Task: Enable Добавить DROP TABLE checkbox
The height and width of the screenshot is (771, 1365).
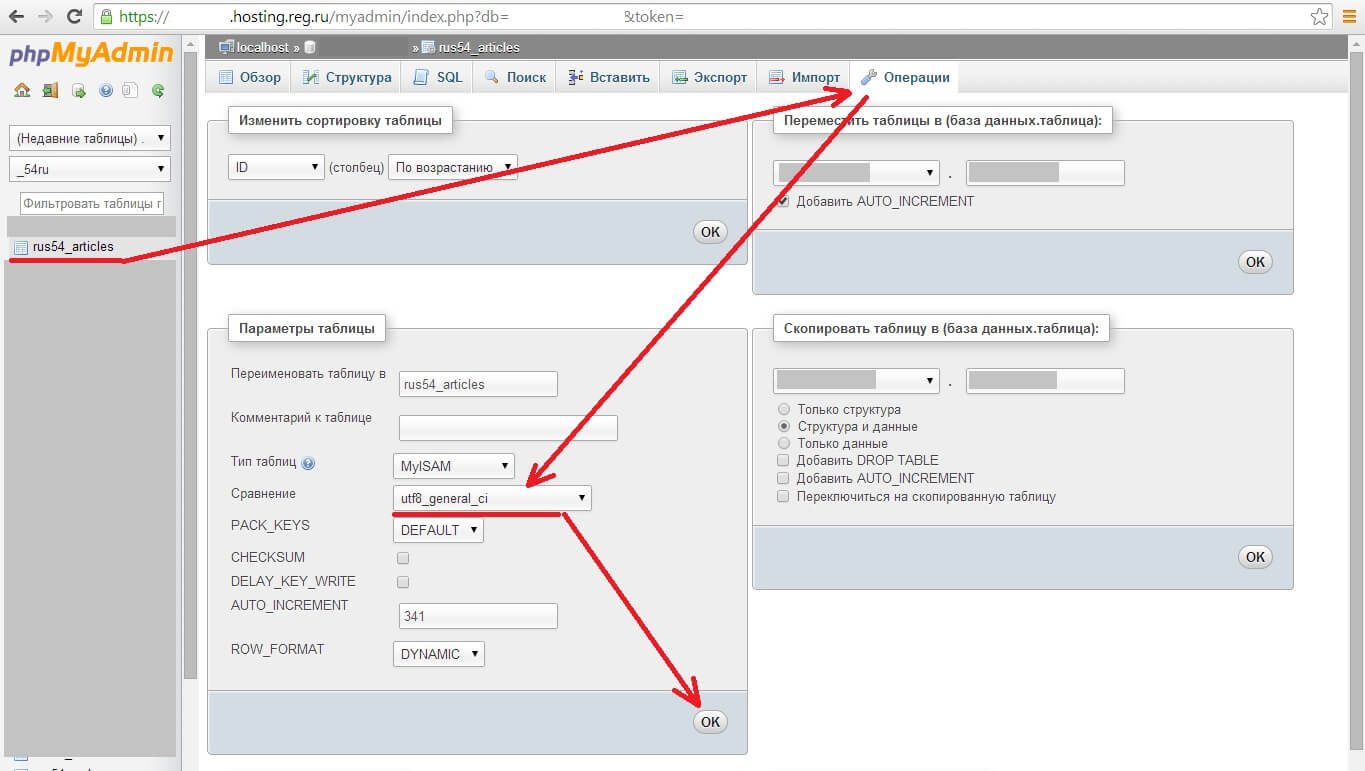Action: (784, 461)
